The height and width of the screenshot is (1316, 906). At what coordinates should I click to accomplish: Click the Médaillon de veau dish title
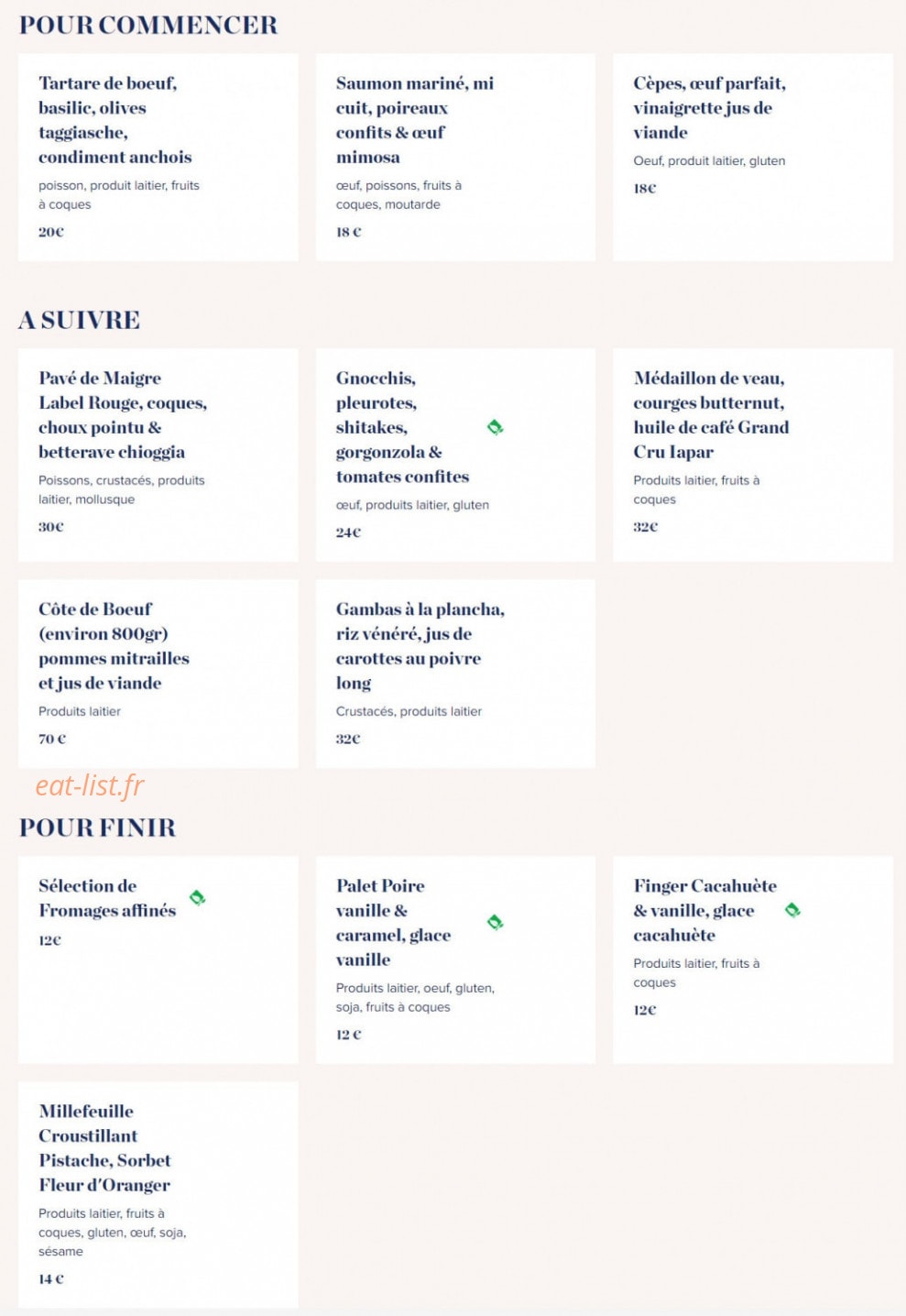[x=711, y=415]
